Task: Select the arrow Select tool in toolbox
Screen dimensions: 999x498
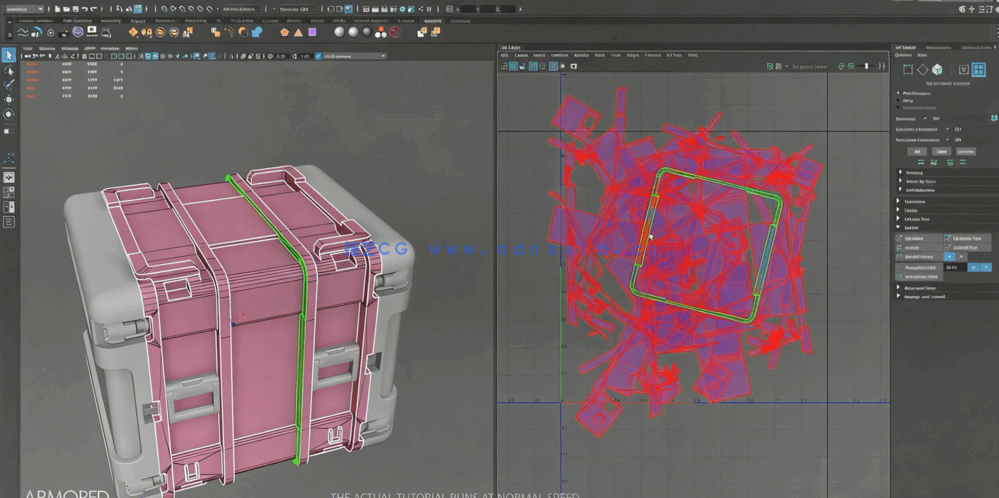Action: point(9,55)
